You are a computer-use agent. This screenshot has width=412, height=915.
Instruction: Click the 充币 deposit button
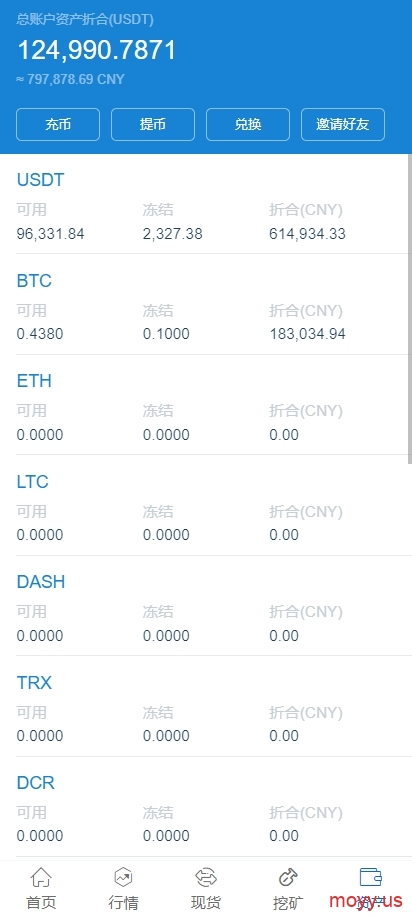pos(58,124)
